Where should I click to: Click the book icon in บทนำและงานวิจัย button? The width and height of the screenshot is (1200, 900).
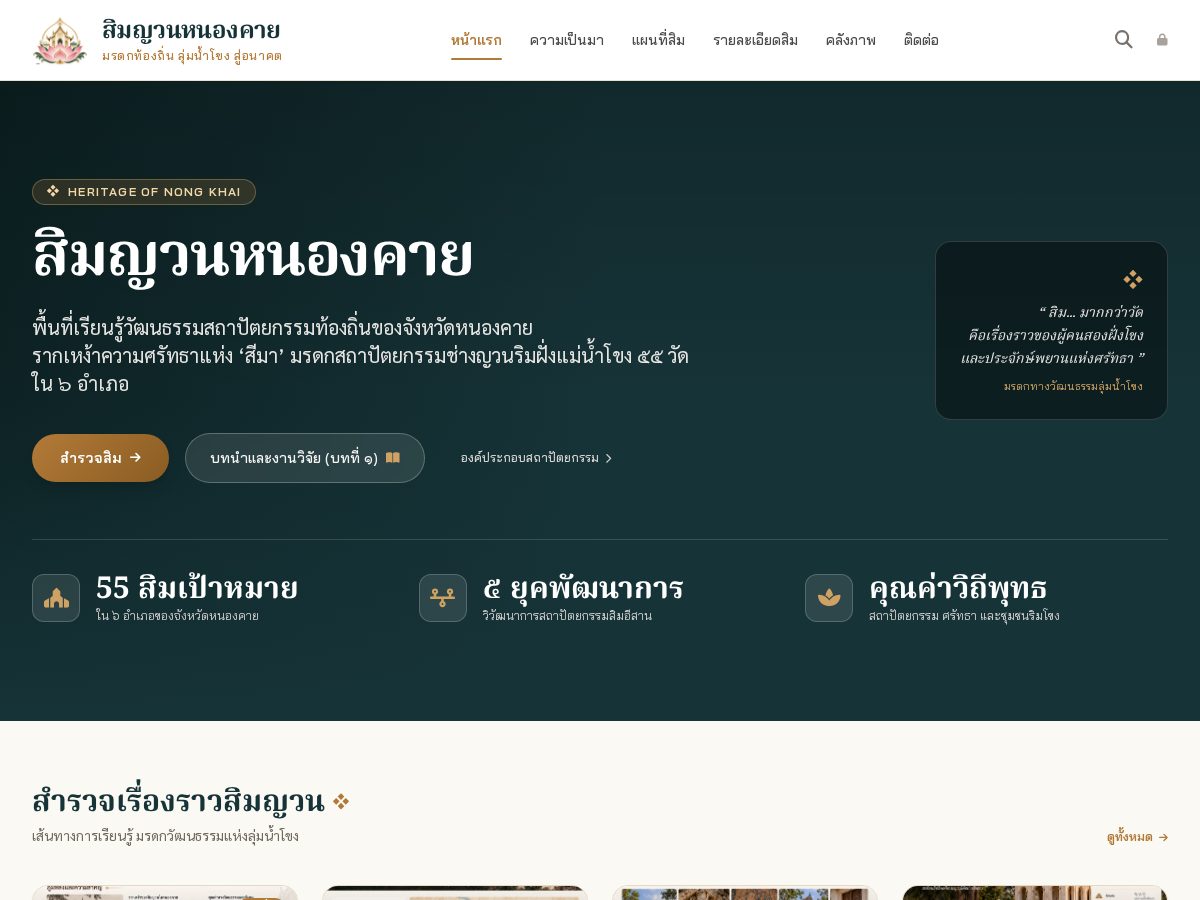point(393,458)
